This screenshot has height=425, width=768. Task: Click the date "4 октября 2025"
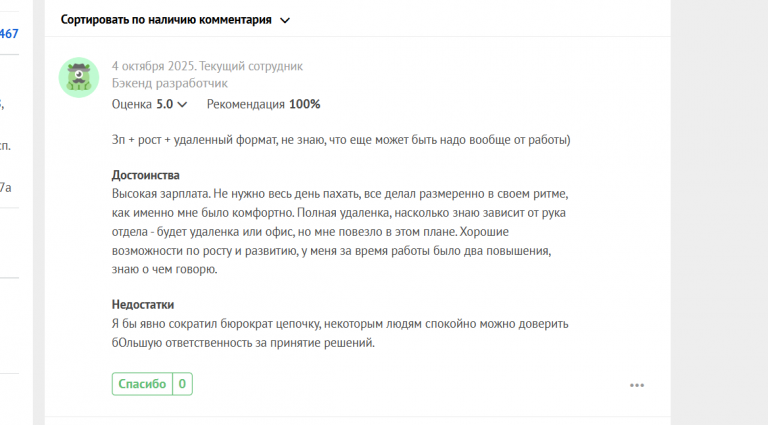(x=158, y=66)
